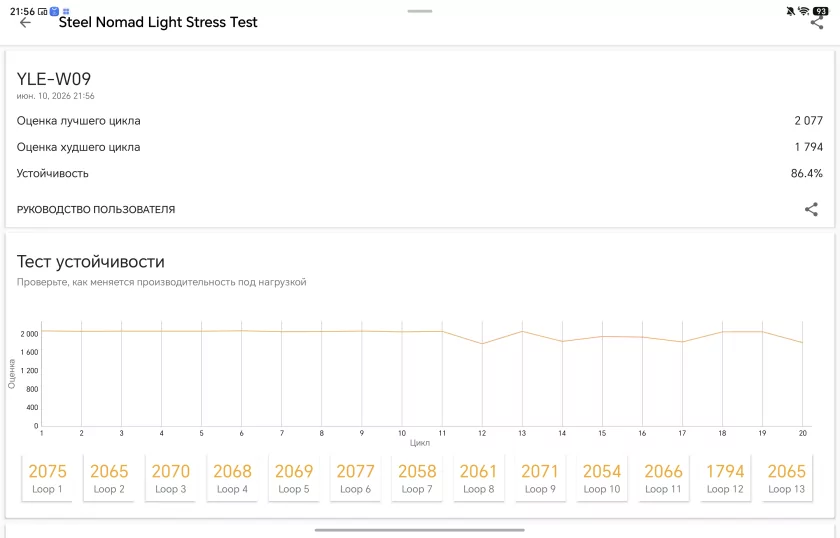Select the Loop 1 card scoring 2075
The image size is (840, 538).
47,478
